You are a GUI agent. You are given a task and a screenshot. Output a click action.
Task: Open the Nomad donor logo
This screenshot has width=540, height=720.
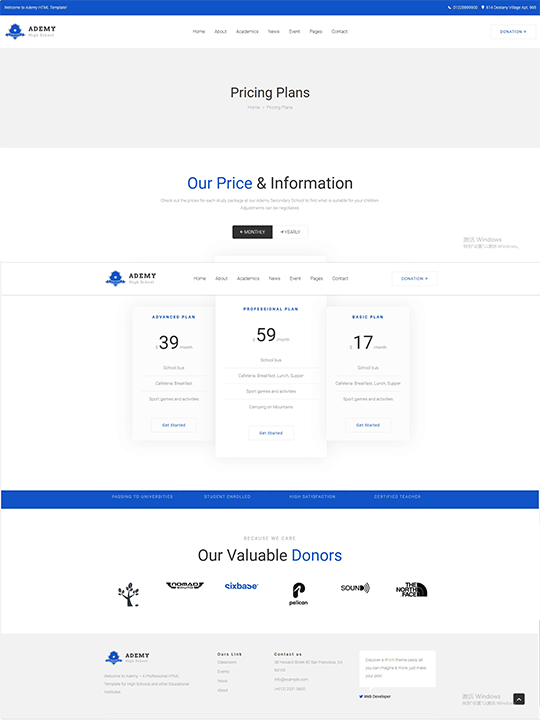click(185, 585)
